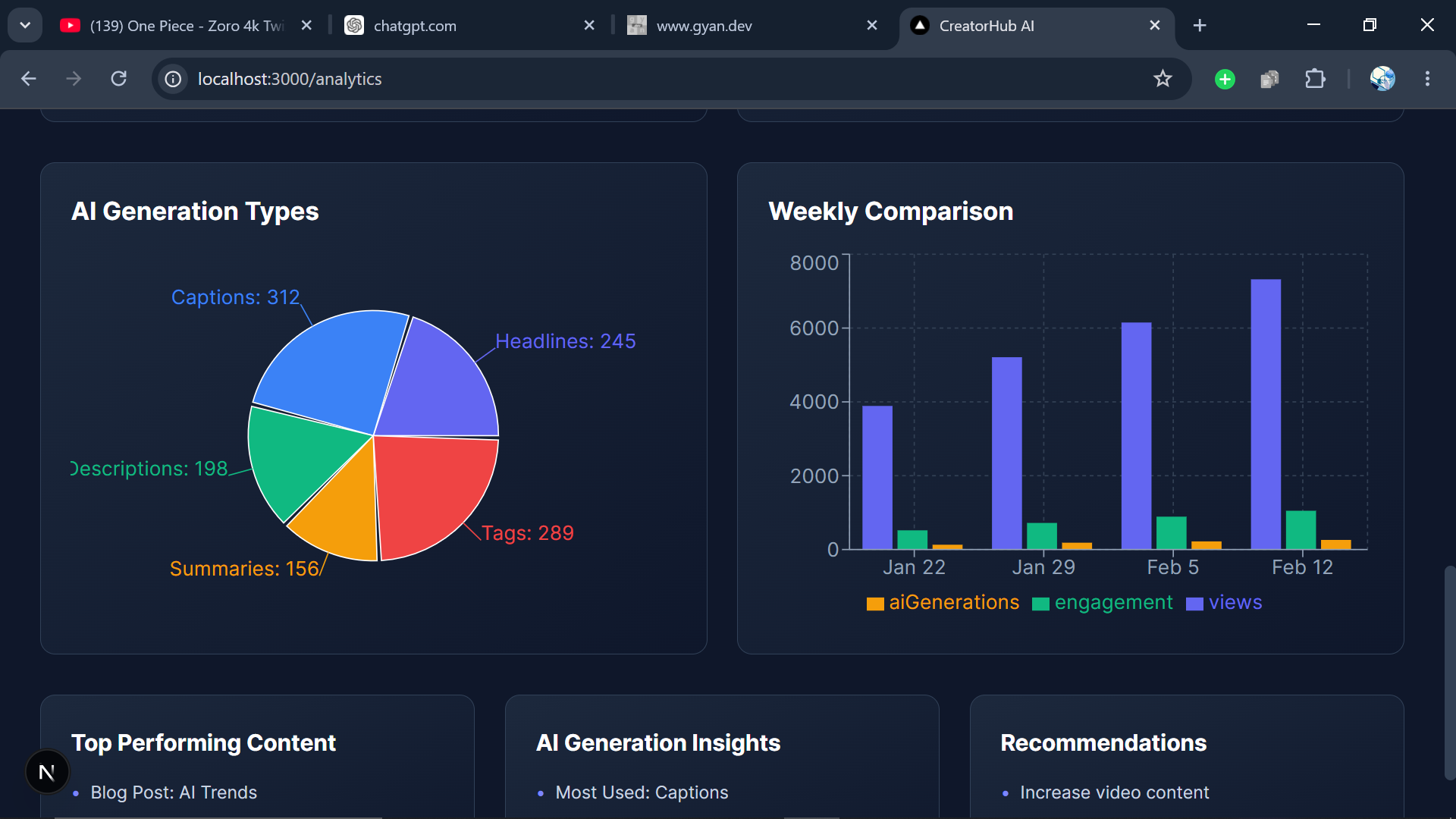Close the www.gyan.dev tab
This screenshot has height=819, width=1456.
tap(872, 26)
